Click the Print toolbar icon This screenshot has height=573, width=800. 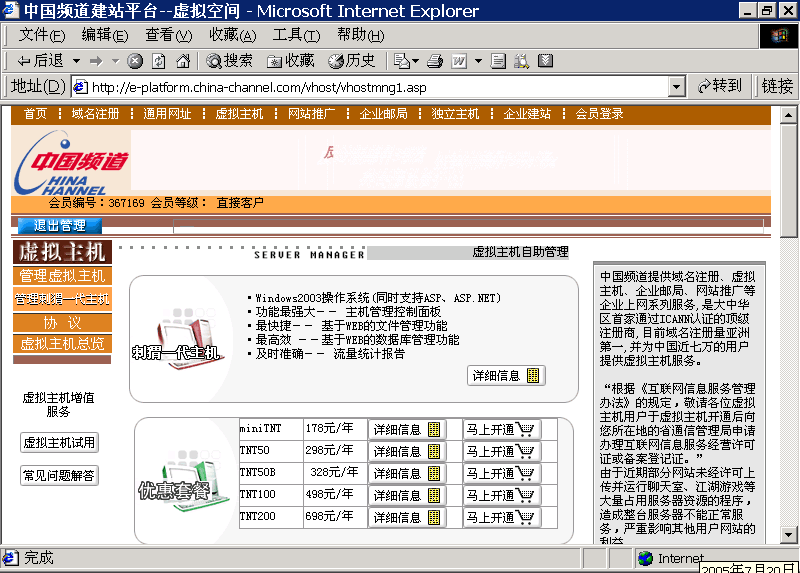[x=435, y=61]
